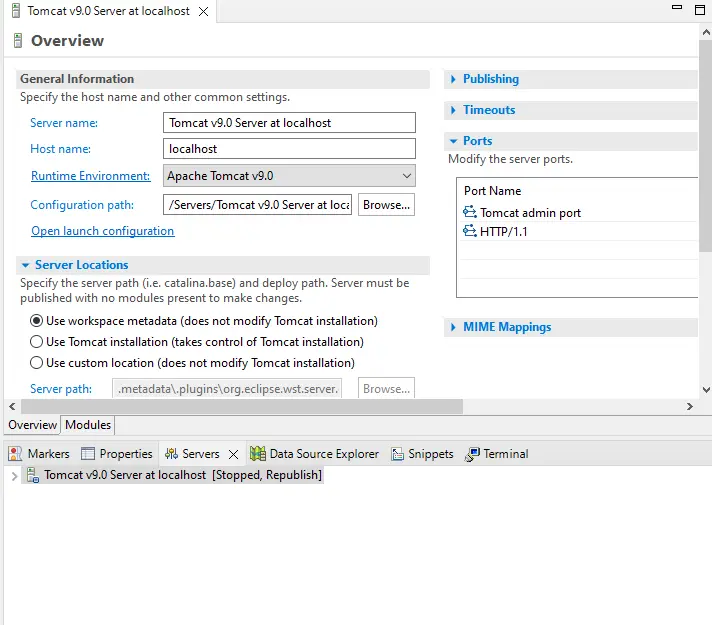The image size is (712, 625).
Task: Switch to the Modules tab
Action: pos(88,425)
